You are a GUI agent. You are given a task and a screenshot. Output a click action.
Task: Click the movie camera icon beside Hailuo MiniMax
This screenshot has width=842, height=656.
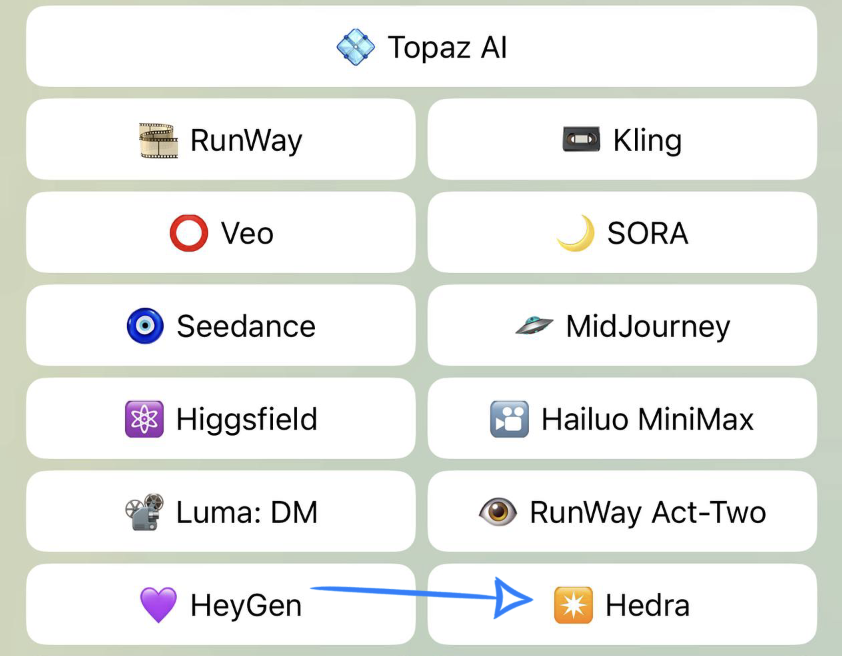point(509,419)
